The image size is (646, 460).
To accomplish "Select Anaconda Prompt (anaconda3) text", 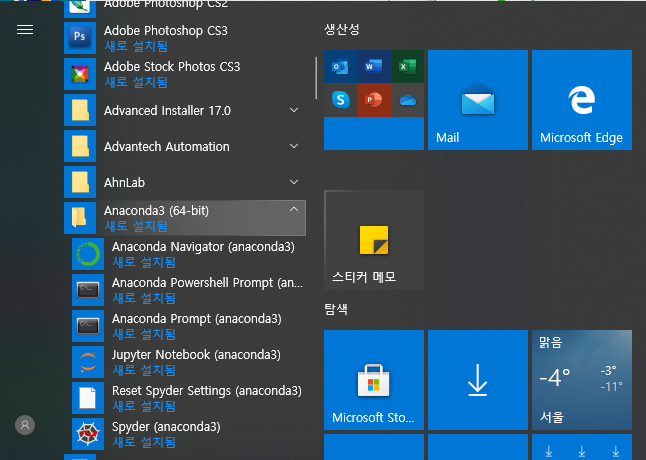I will click(x=197, y=319).
